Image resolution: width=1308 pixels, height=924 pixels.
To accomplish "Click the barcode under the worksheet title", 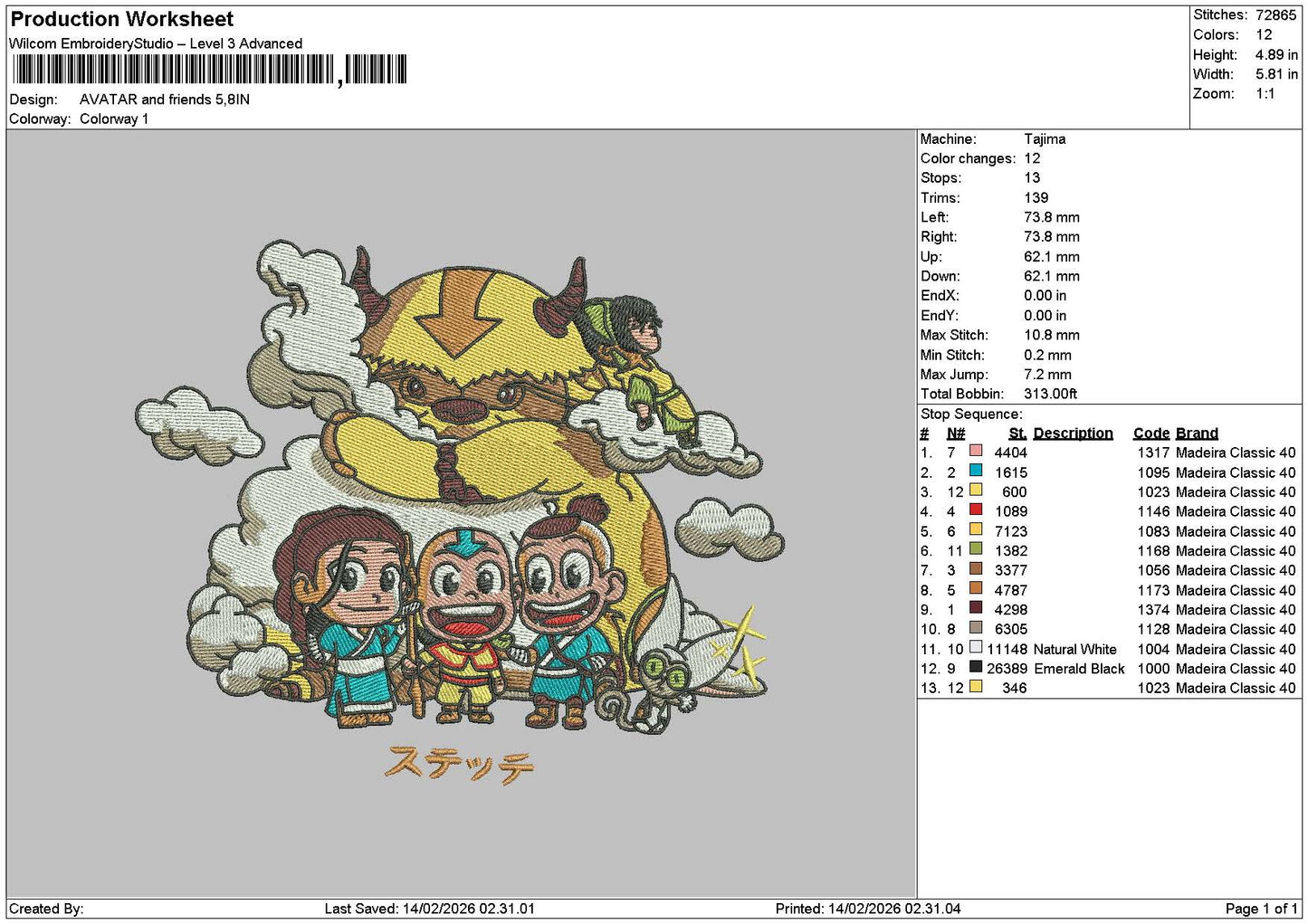I will coord(209,70).
